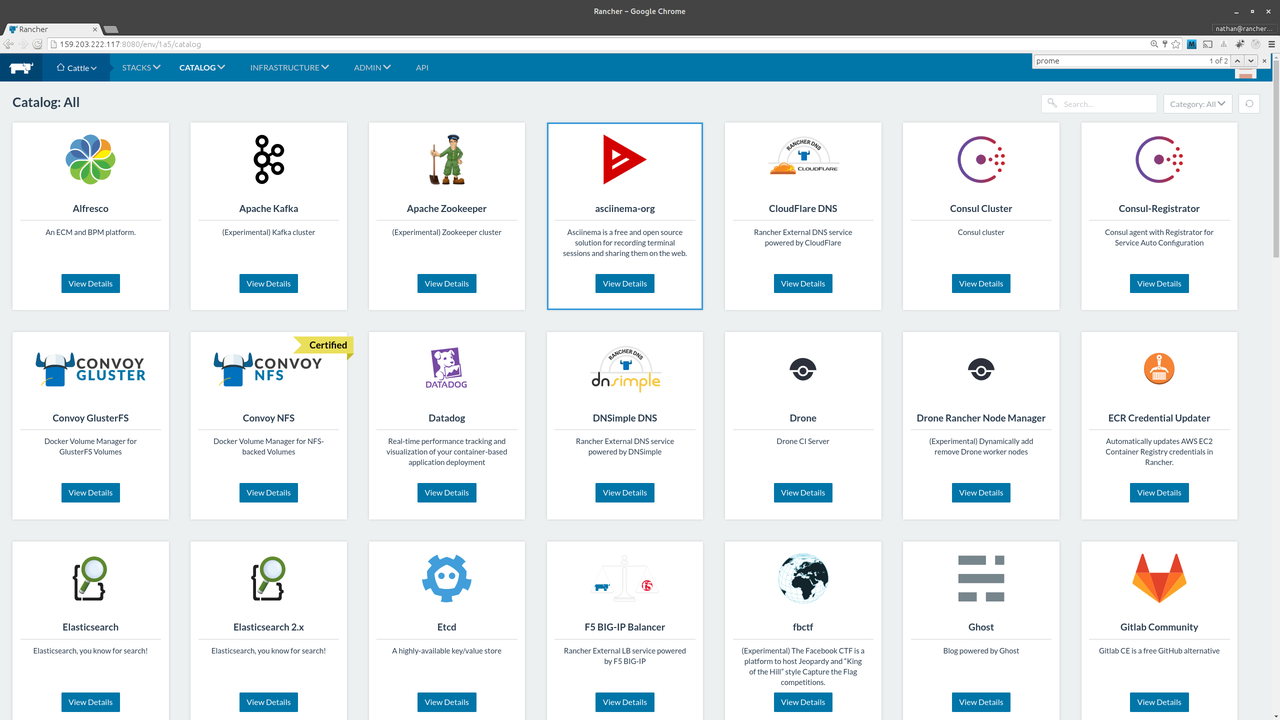Click the catalog refresh icon button

(x=1248, y=104)
